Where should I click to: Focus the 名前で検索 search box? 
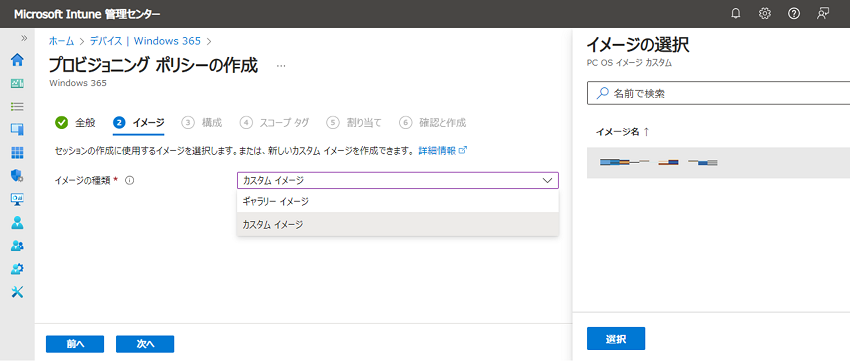tap(719, 93)
